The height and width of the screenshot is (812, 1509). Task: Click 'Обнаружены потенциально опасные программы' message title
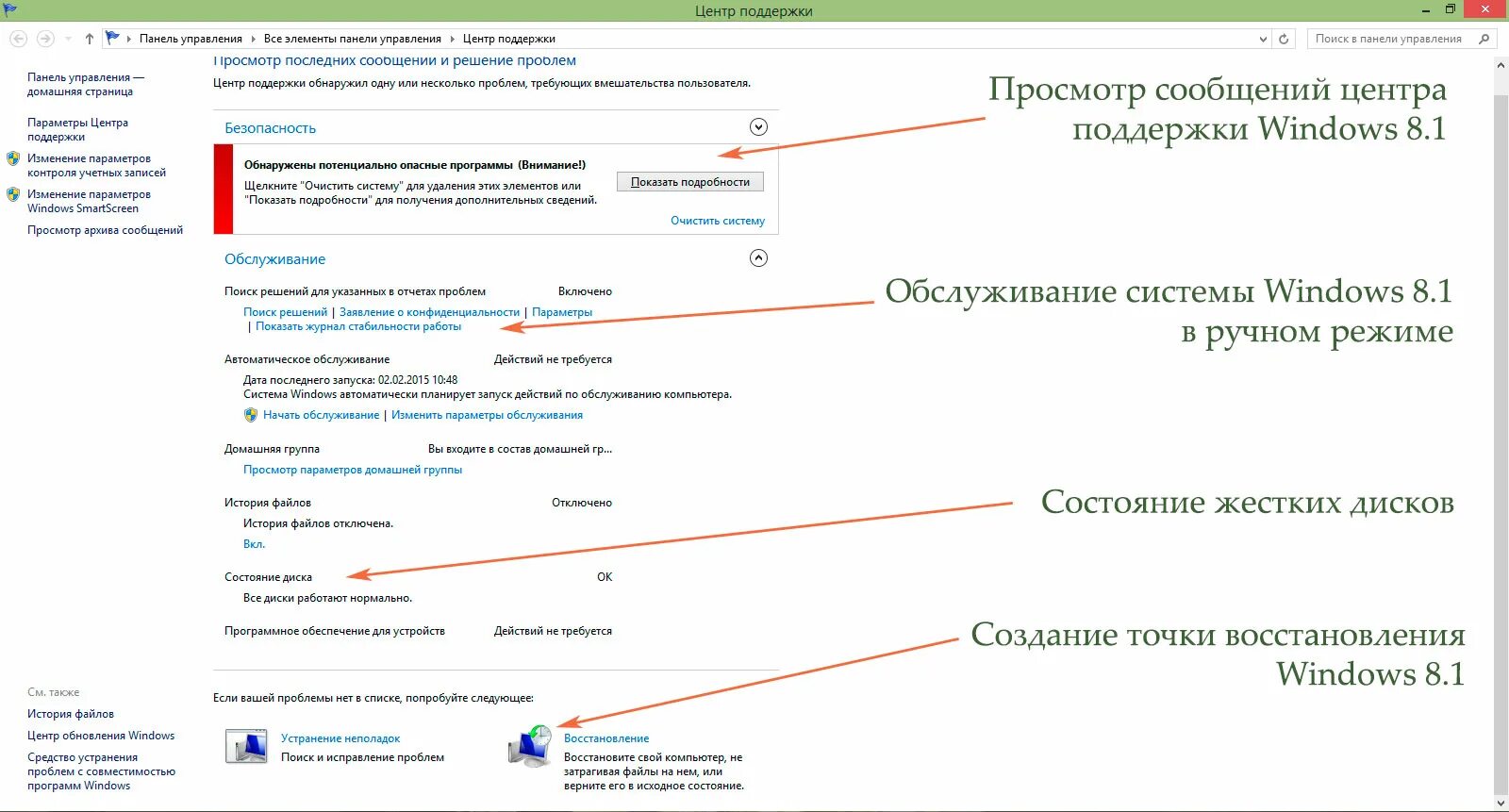[x=415, y=165]
